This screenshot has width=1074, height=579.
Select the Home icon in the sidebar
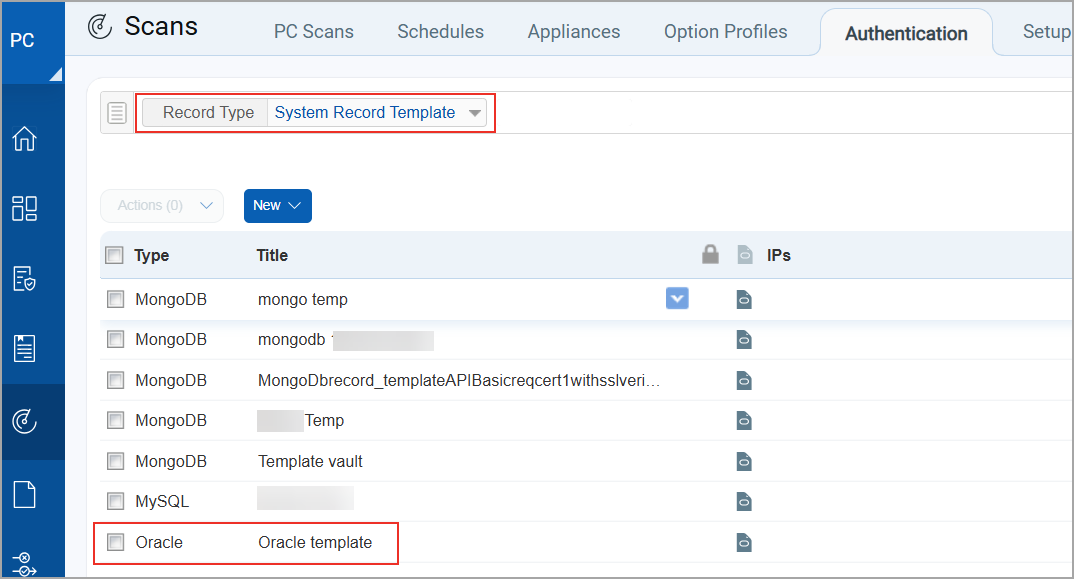tap(33, 138)
